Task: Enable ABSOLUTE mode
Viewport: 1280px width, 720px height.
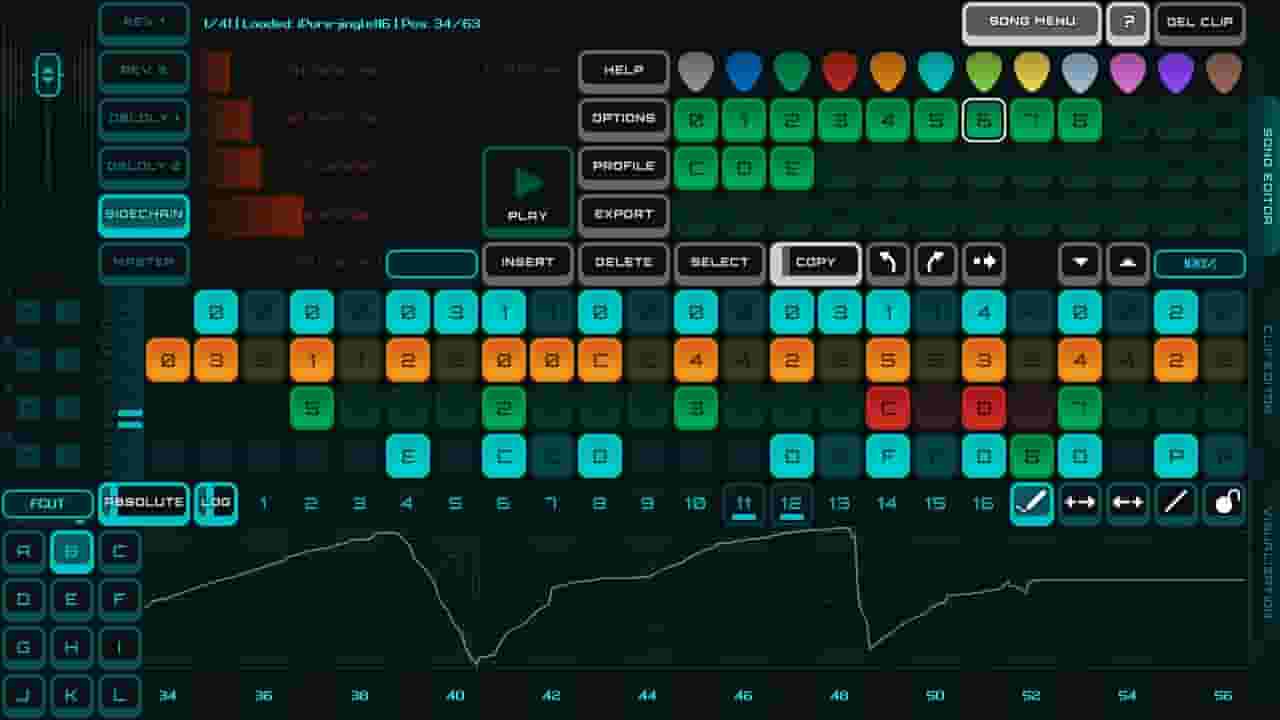Action: (144, 504)
